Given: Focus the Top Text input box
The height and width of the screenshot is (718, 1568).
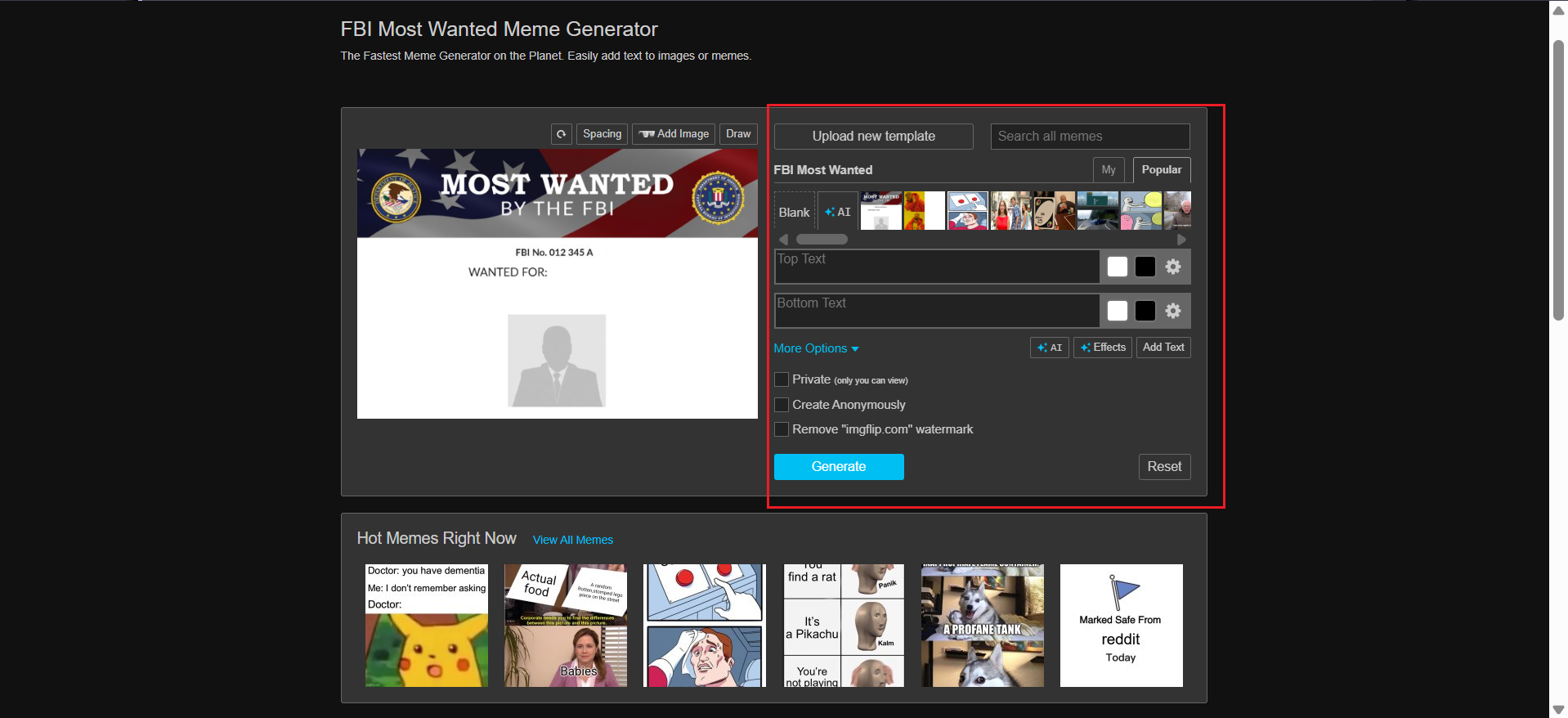Looking at the screenshot, I should pyautogui.click(x=937, y=267).
